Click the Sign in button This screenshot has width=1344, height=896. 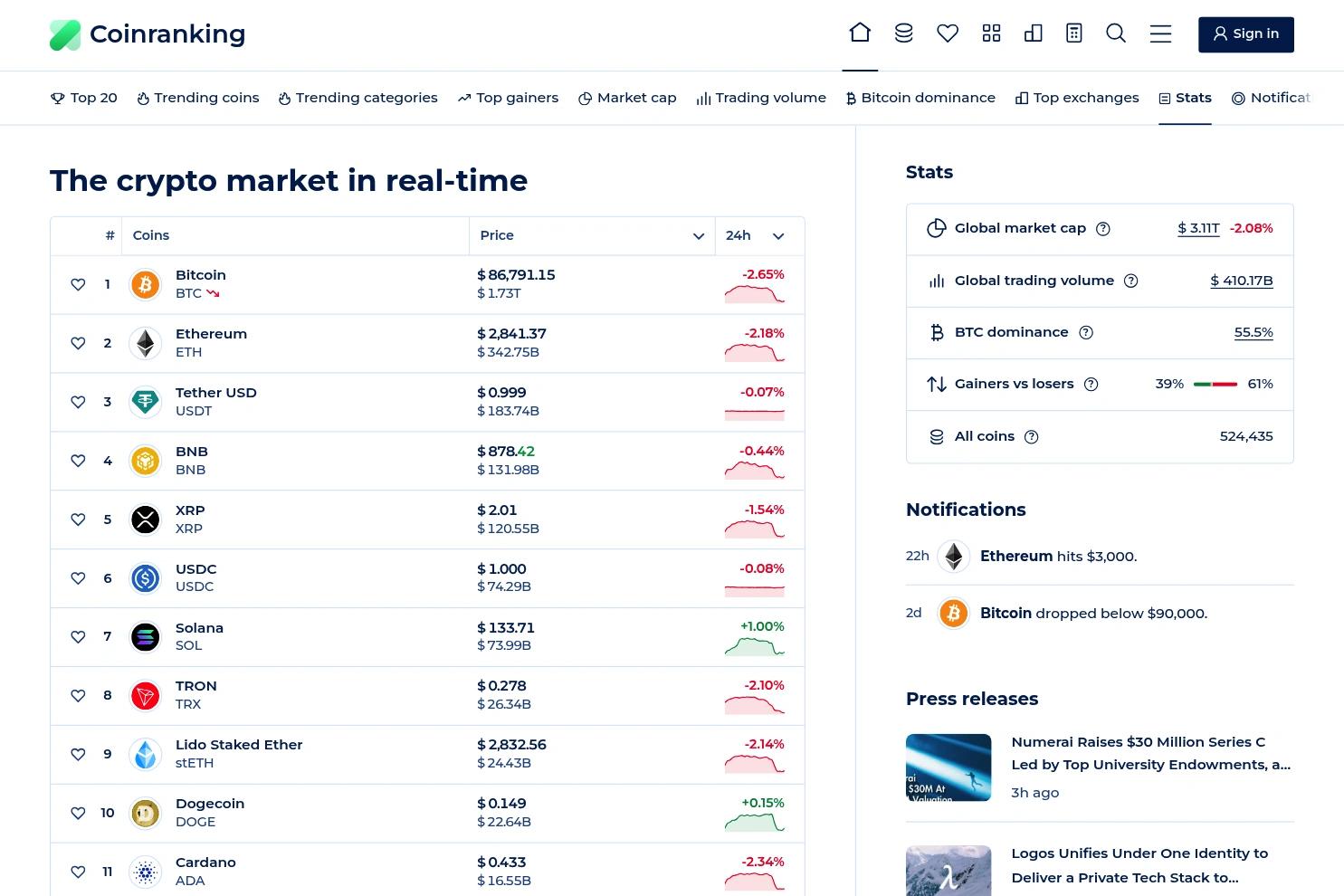click(x=1246, y=34)
